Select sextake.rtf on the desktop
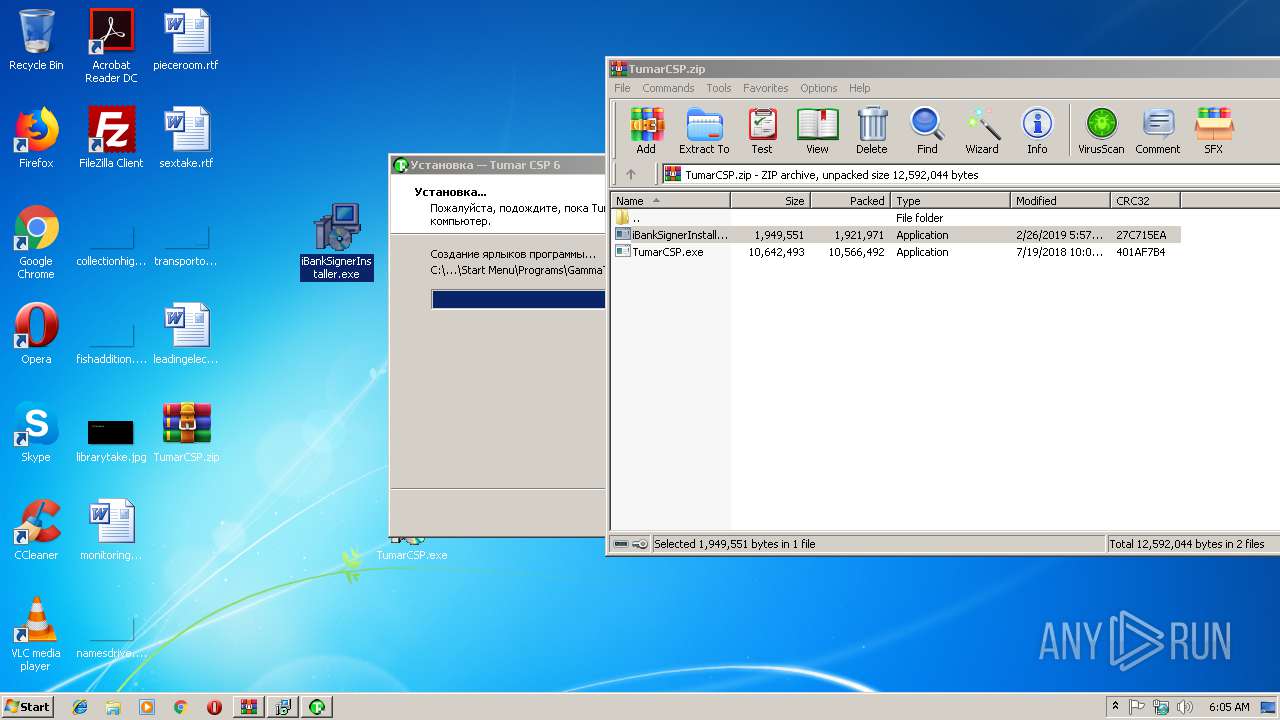This screenshot has height=720, width=1280. click(x=186, y=138)
